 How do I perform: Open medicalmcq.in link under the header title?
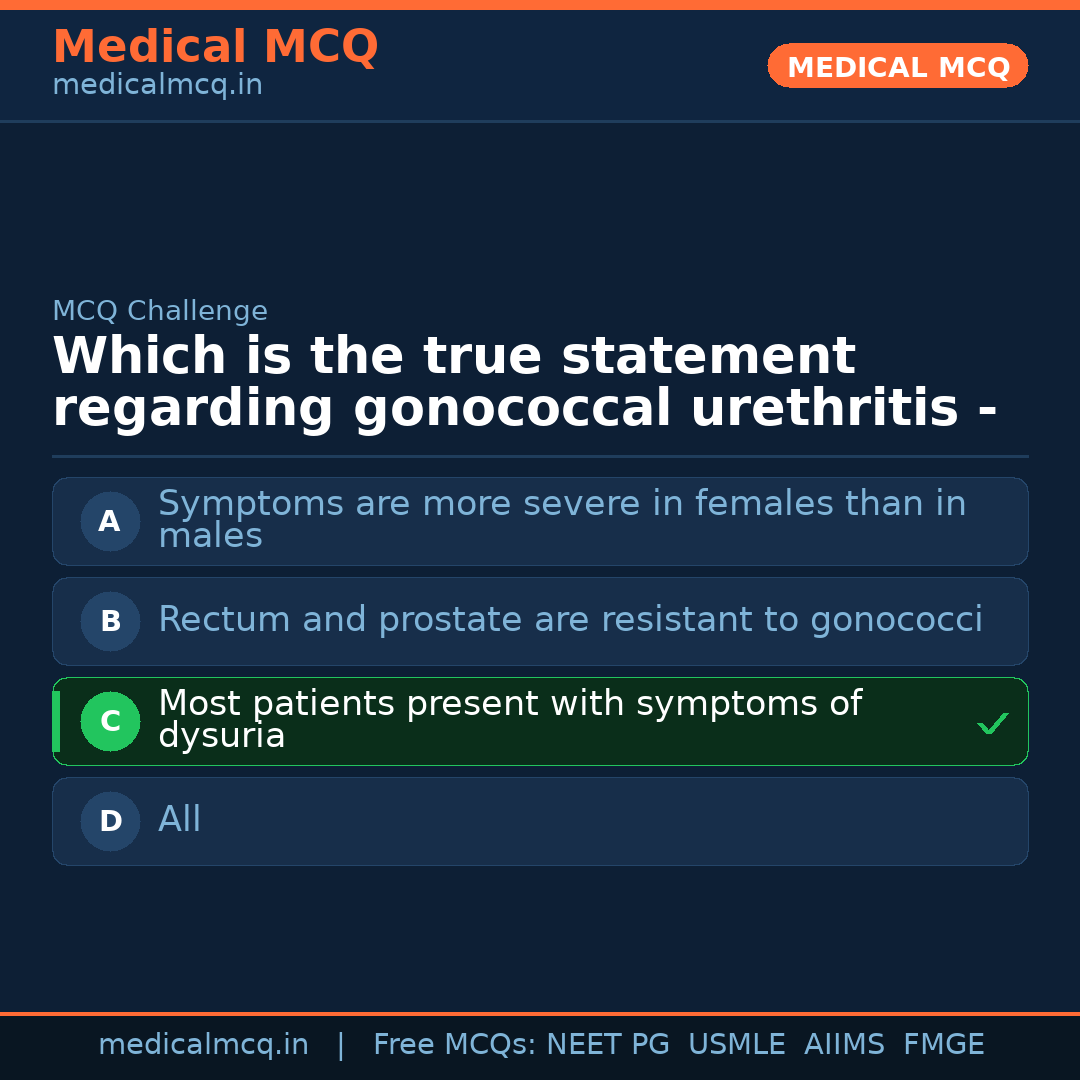pos(157,86)
